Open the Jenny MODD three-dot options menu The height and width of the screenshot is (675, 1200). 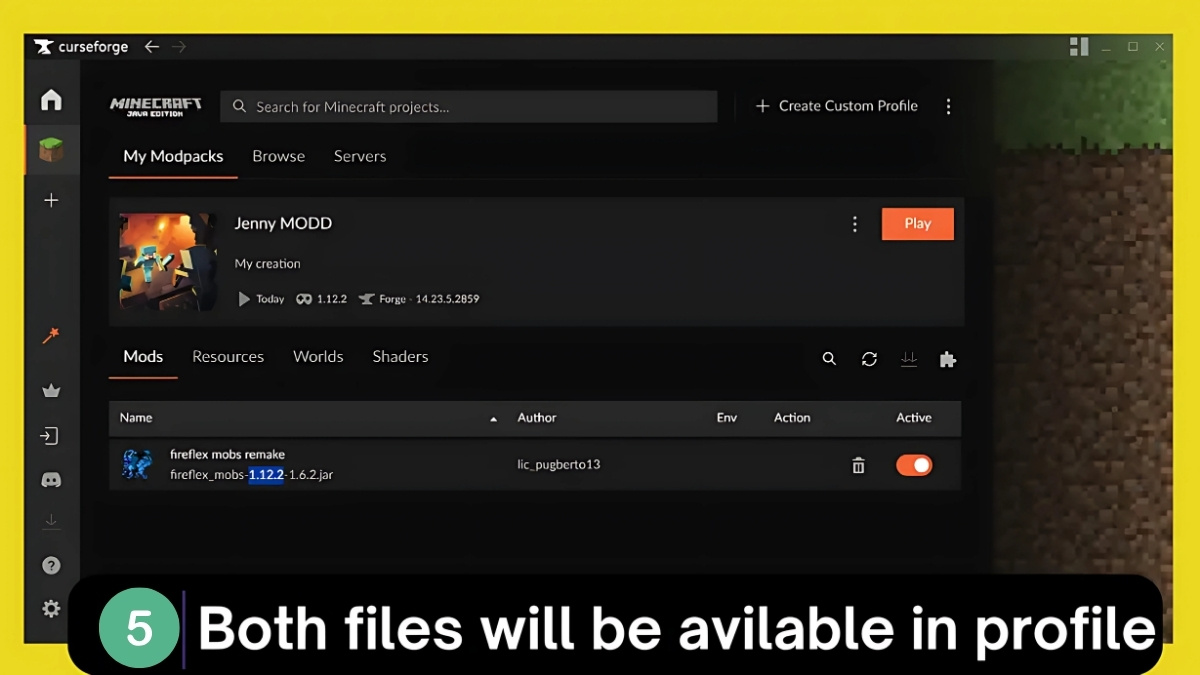tap(854, 224)
